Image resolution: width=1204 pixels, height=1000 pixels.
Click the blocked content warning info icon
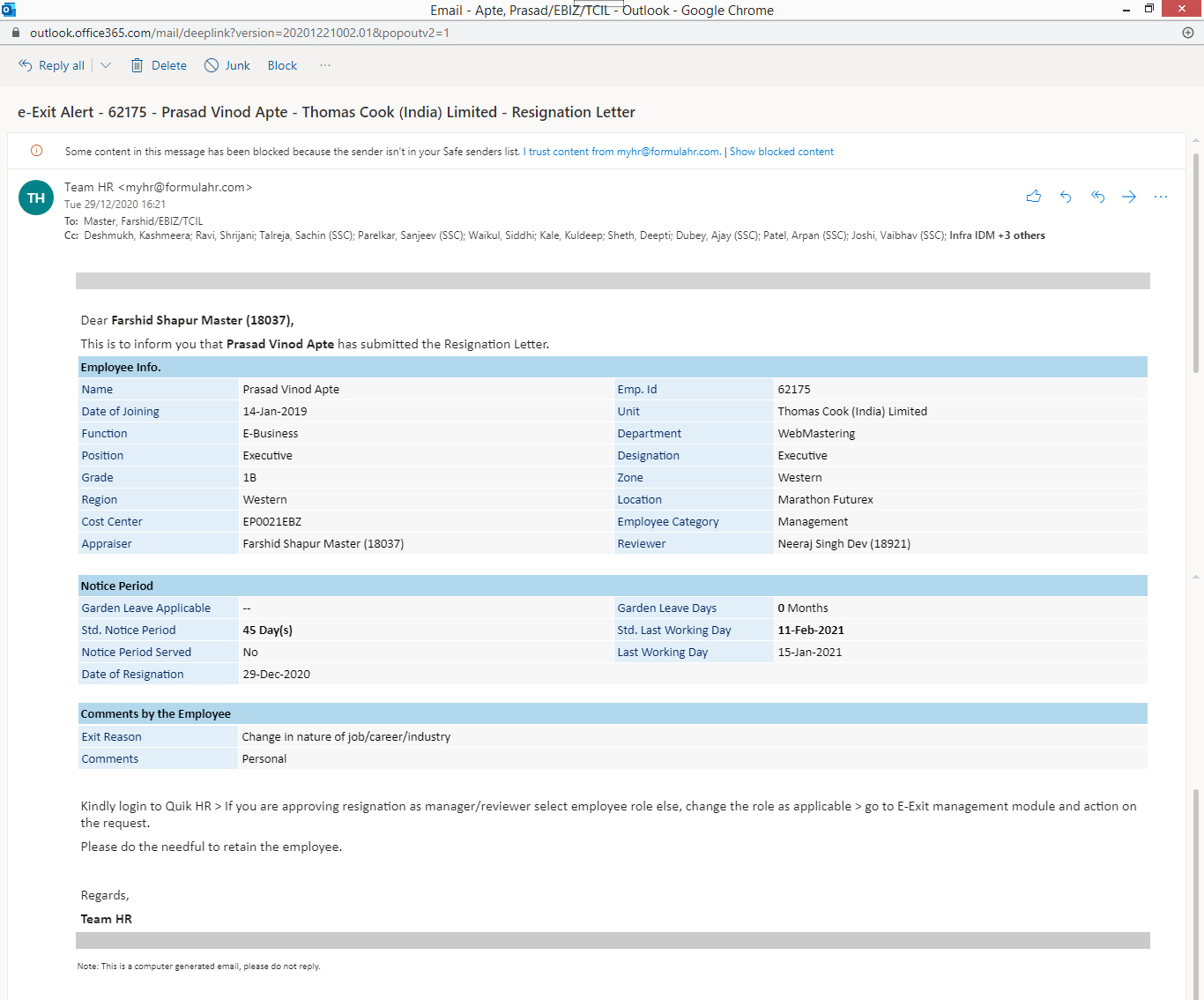click(37, 151)
